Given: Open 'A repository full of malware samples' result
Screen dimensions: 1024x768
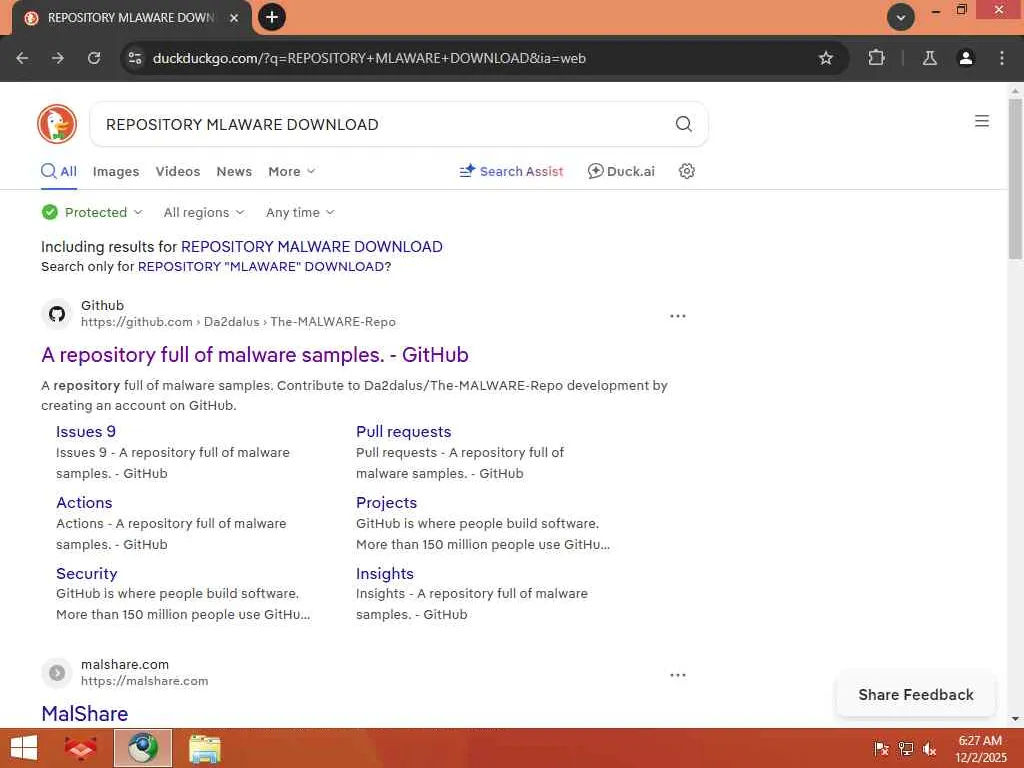Looking at the screenshot, I should pos(255,355).
